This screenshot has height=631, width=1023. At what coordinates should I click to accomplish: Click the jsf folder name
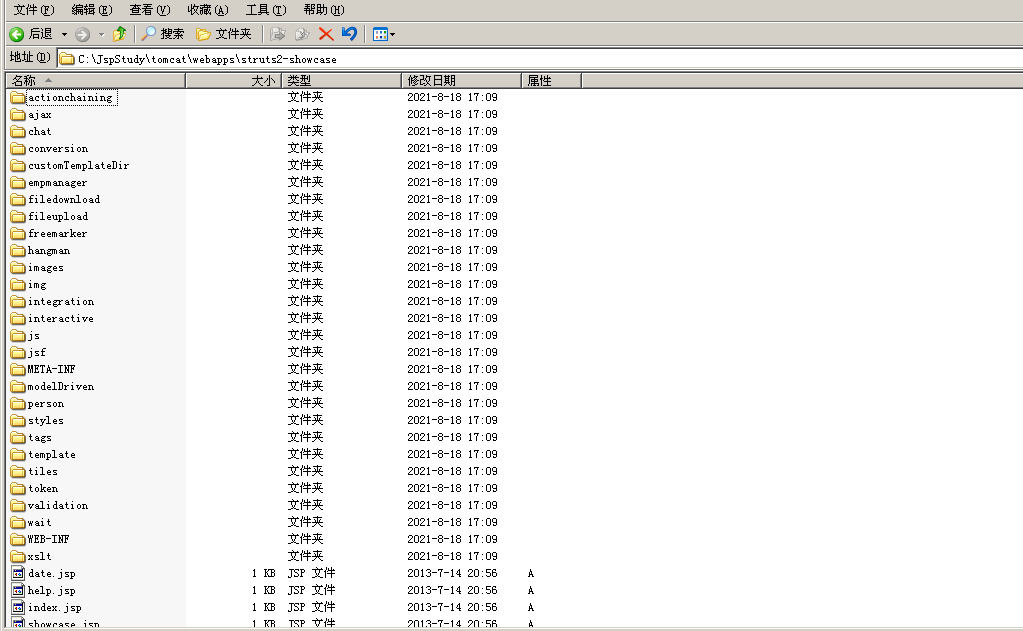(37, 353)
